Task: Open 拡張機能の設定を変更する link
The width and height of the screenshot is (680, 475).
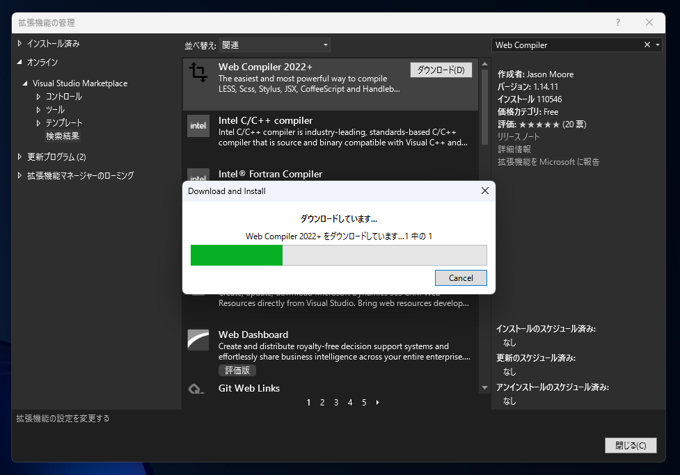Action: pyautogui.click(x=63, y=418)
